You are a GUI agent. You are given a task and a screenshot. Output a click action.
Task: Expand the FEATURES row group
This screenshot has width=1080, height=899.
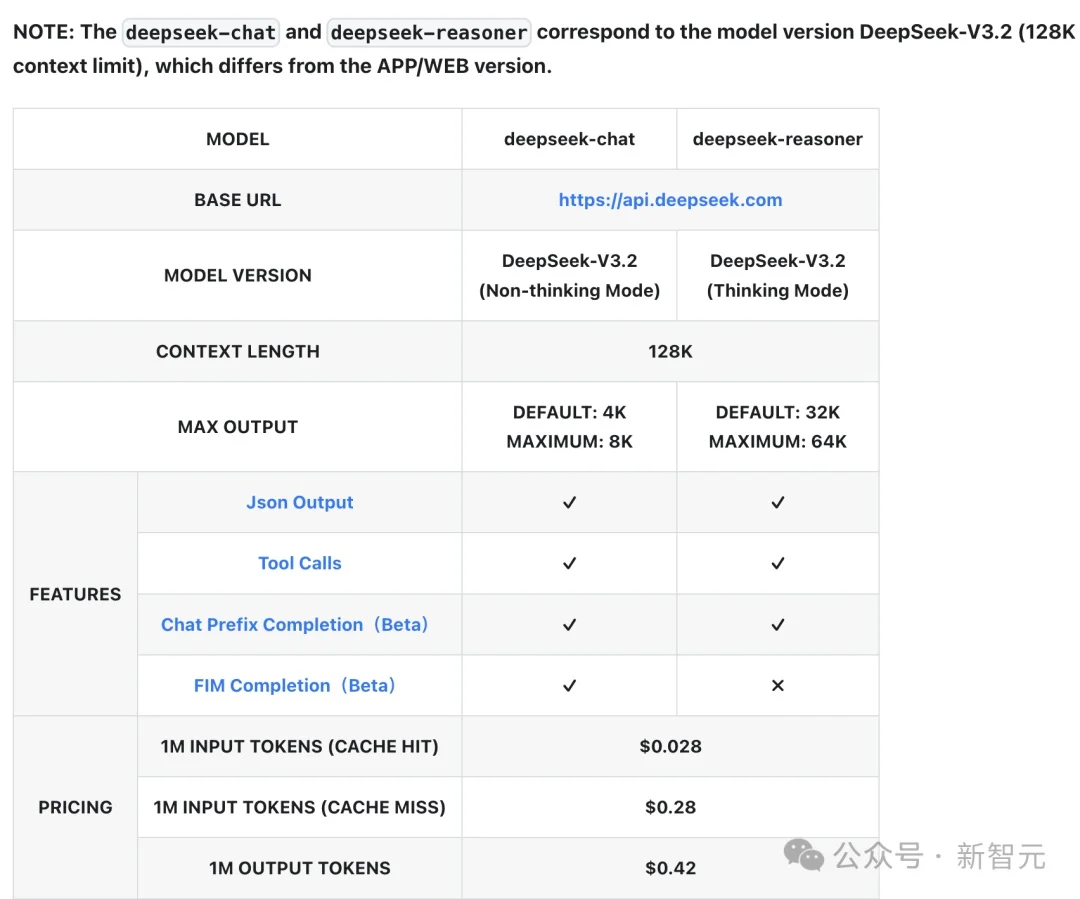tap(74, 594)
